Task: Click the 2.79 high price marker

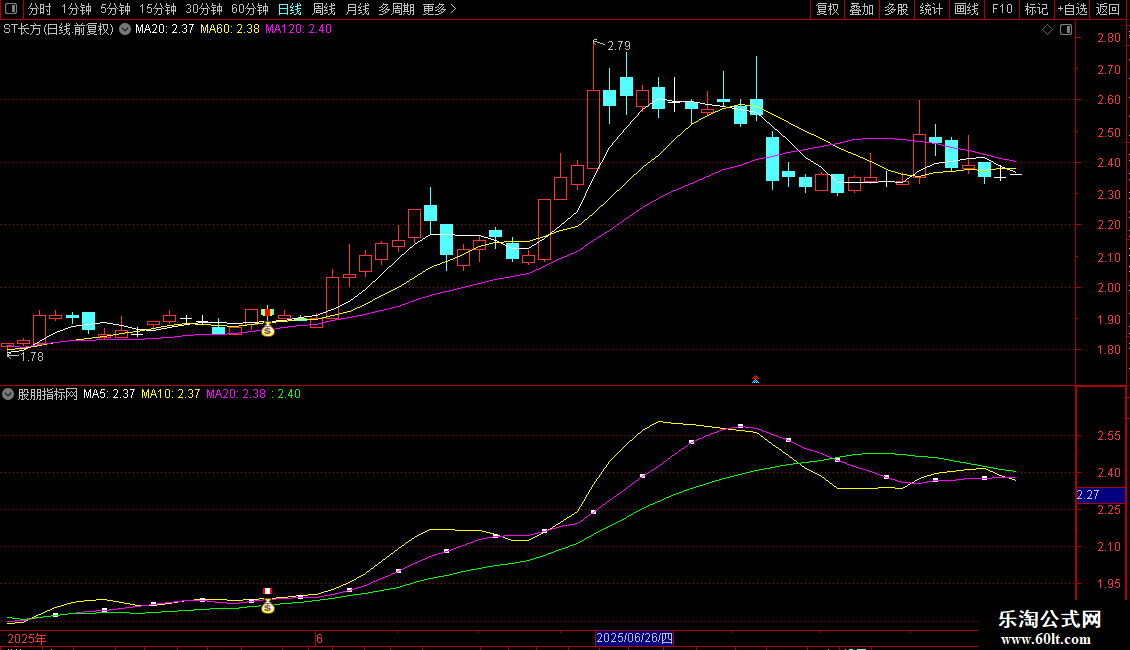Action: [619, 46]
